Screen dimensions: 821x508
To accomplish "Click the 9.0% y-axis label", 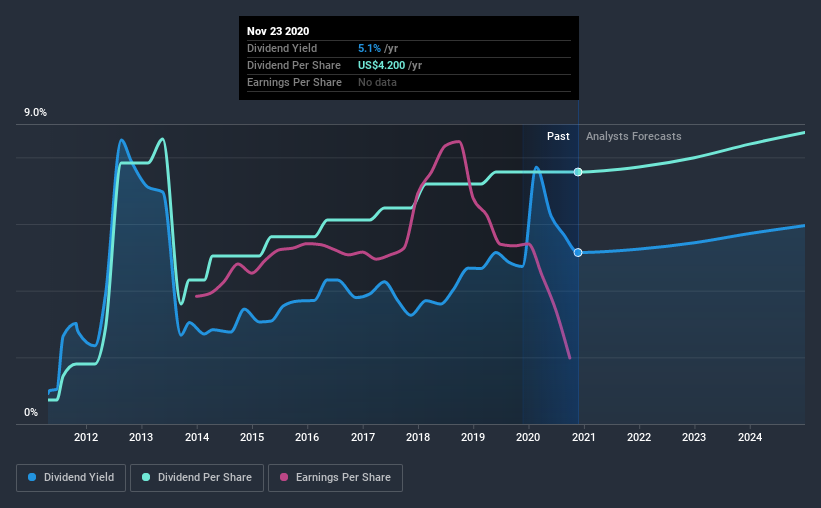I will click(x=35, y=113).
